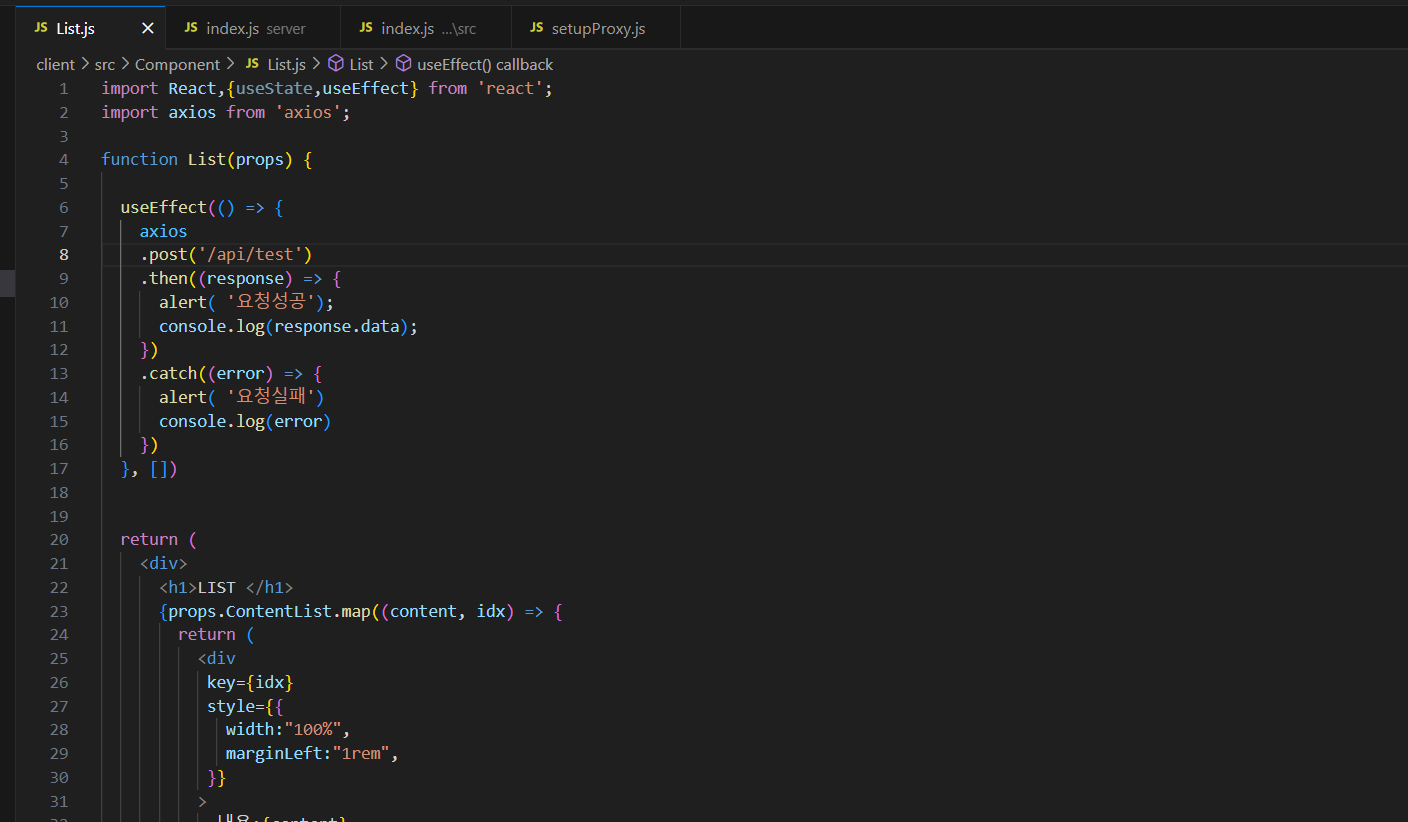Select line number 23 in the gutter
This screenshot has width=1408, height=822.
tap(59, 611)
